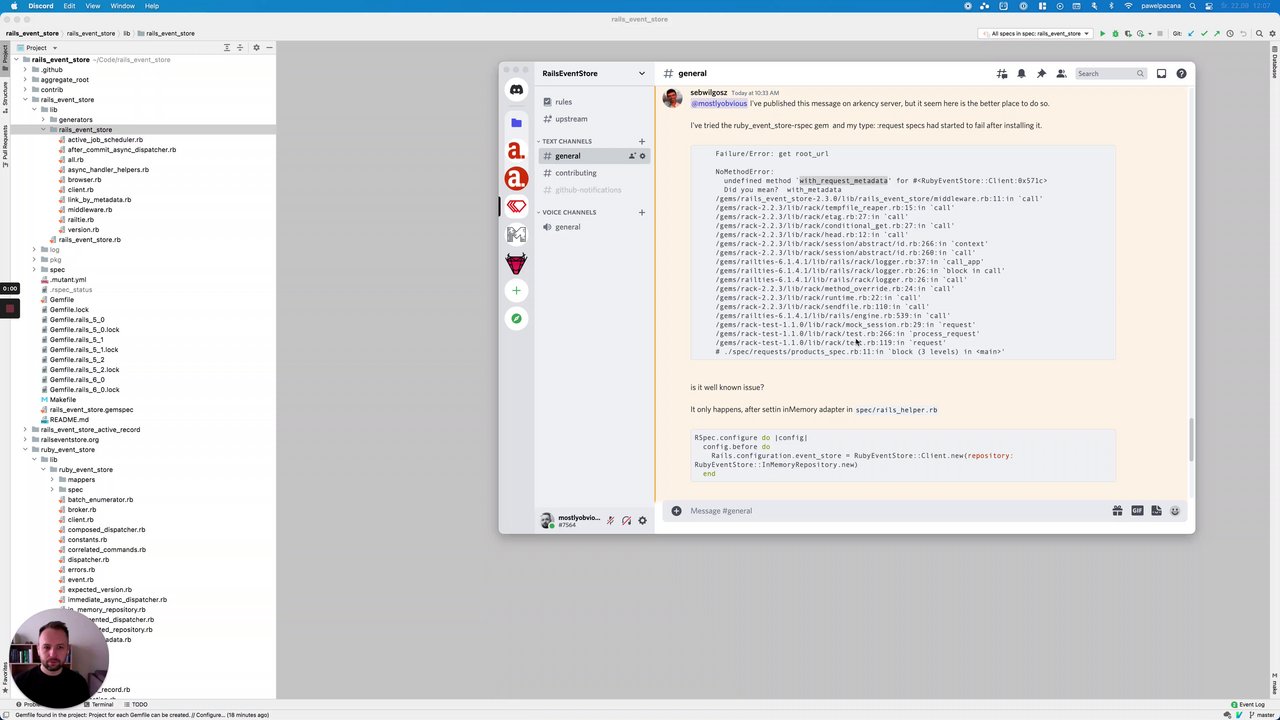Screen dimensions: 1280x720
Task: Open the View menu
Action: pos(93,6)
